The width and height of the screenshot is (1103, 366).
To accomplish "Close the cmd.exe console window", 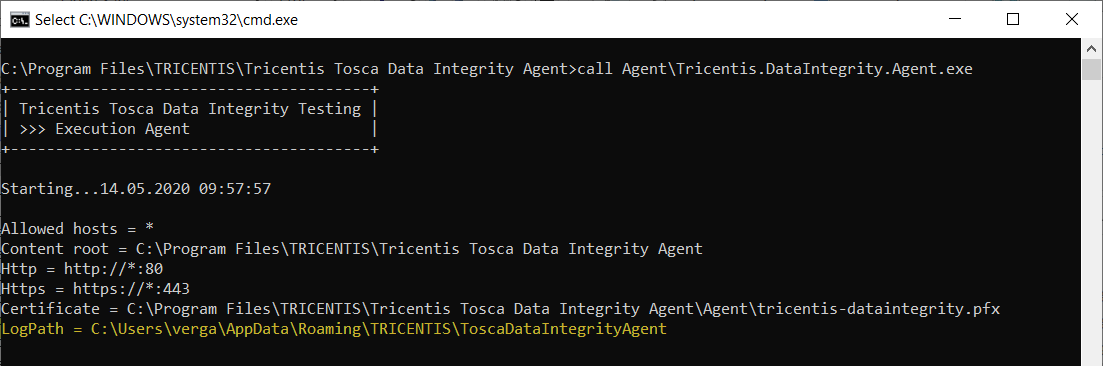I will tap(1072, 20).
